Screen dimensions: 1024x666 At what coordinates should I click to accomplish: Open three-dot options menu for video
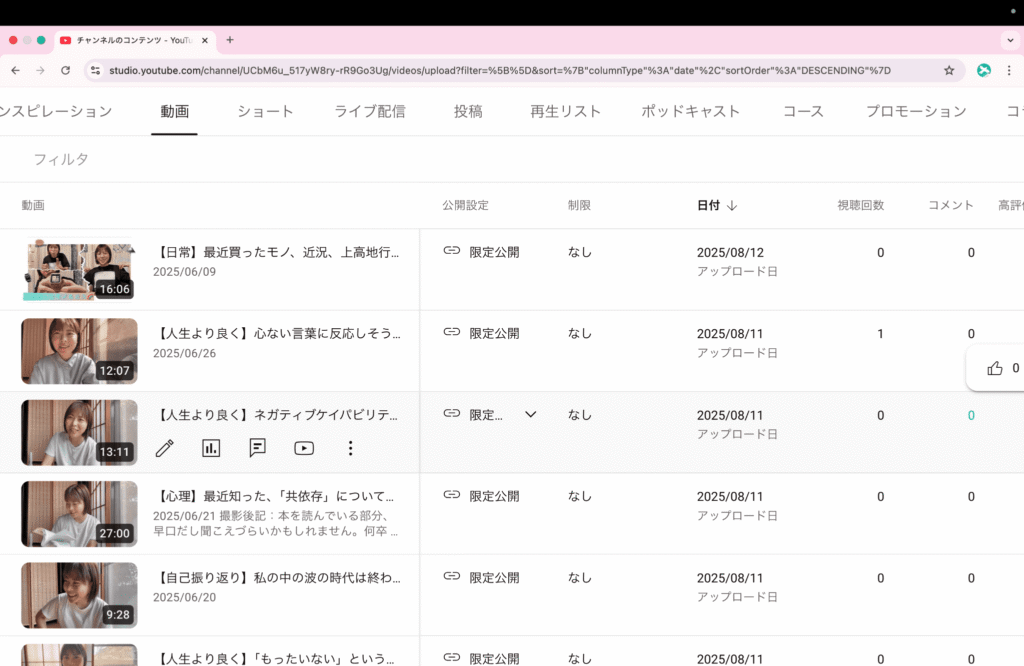coord(350,448)
